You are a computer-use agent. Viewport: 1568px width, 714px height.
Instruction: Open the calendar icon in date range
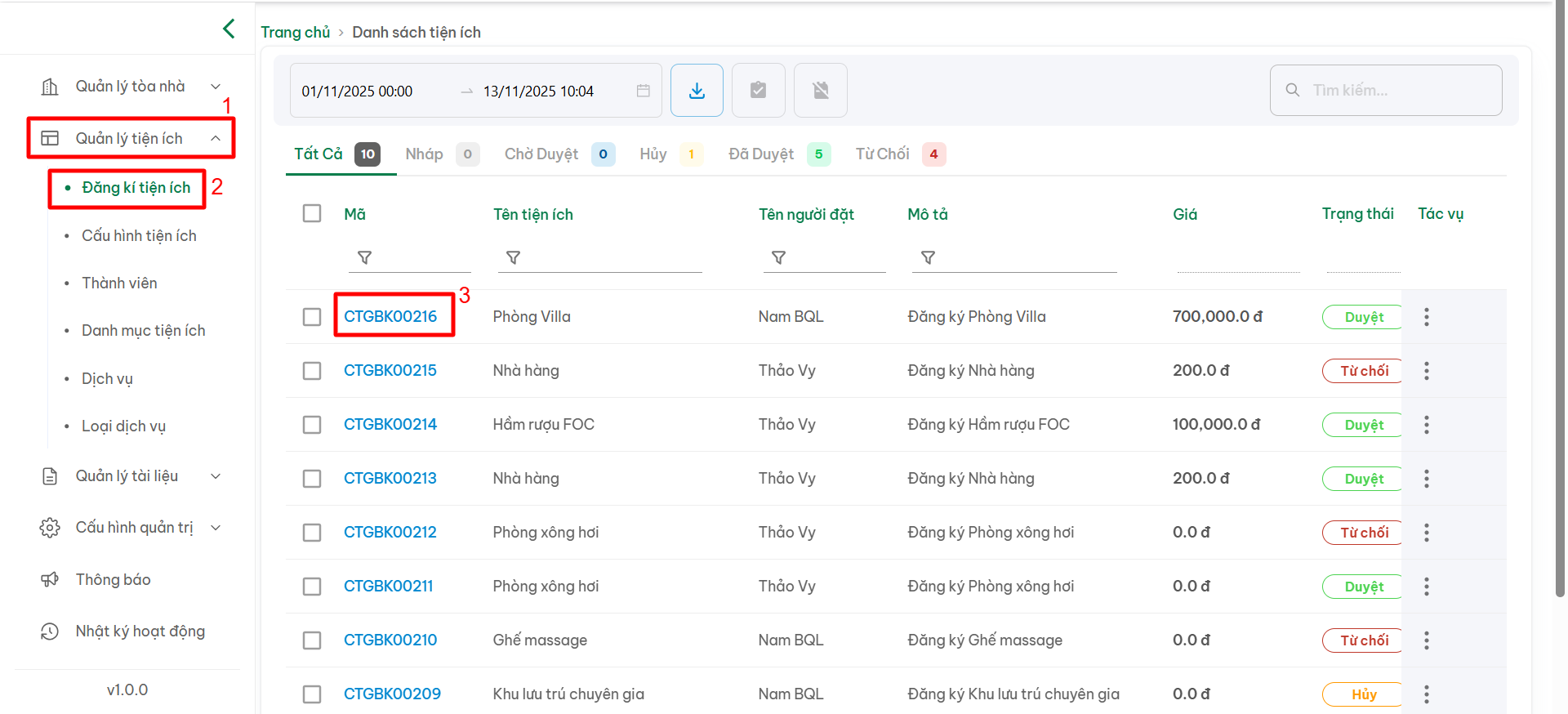click(644, 91)
